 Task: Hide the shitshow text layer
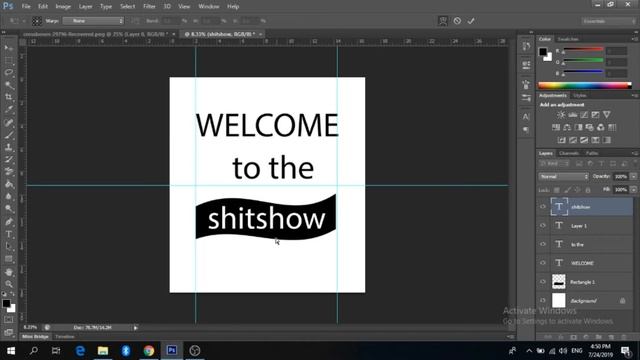pyautogui.click(x=543, y=207)
